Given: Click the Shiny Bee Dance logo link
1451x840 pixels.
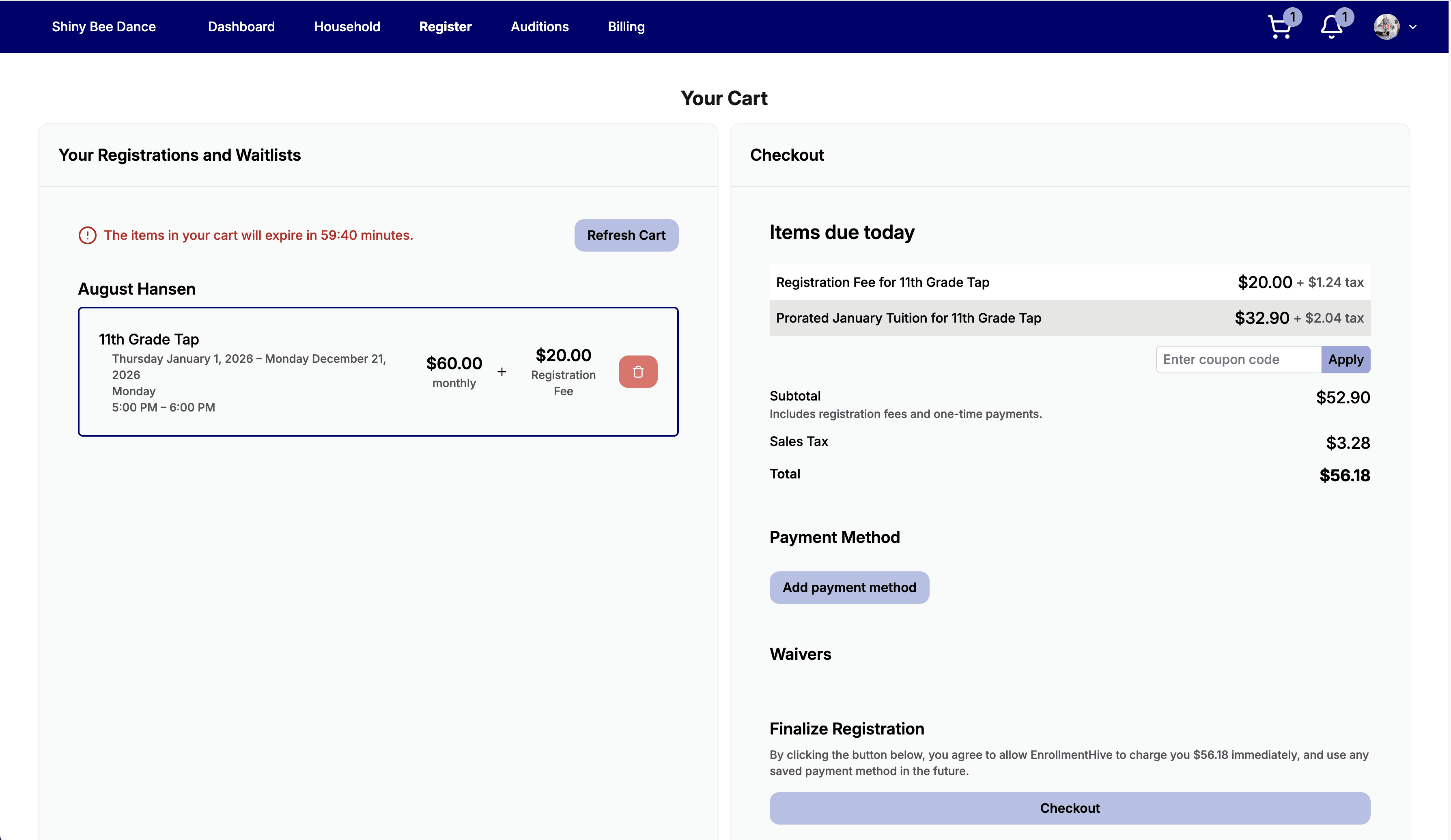Looking at the screenshot, I should click(103, 26).
